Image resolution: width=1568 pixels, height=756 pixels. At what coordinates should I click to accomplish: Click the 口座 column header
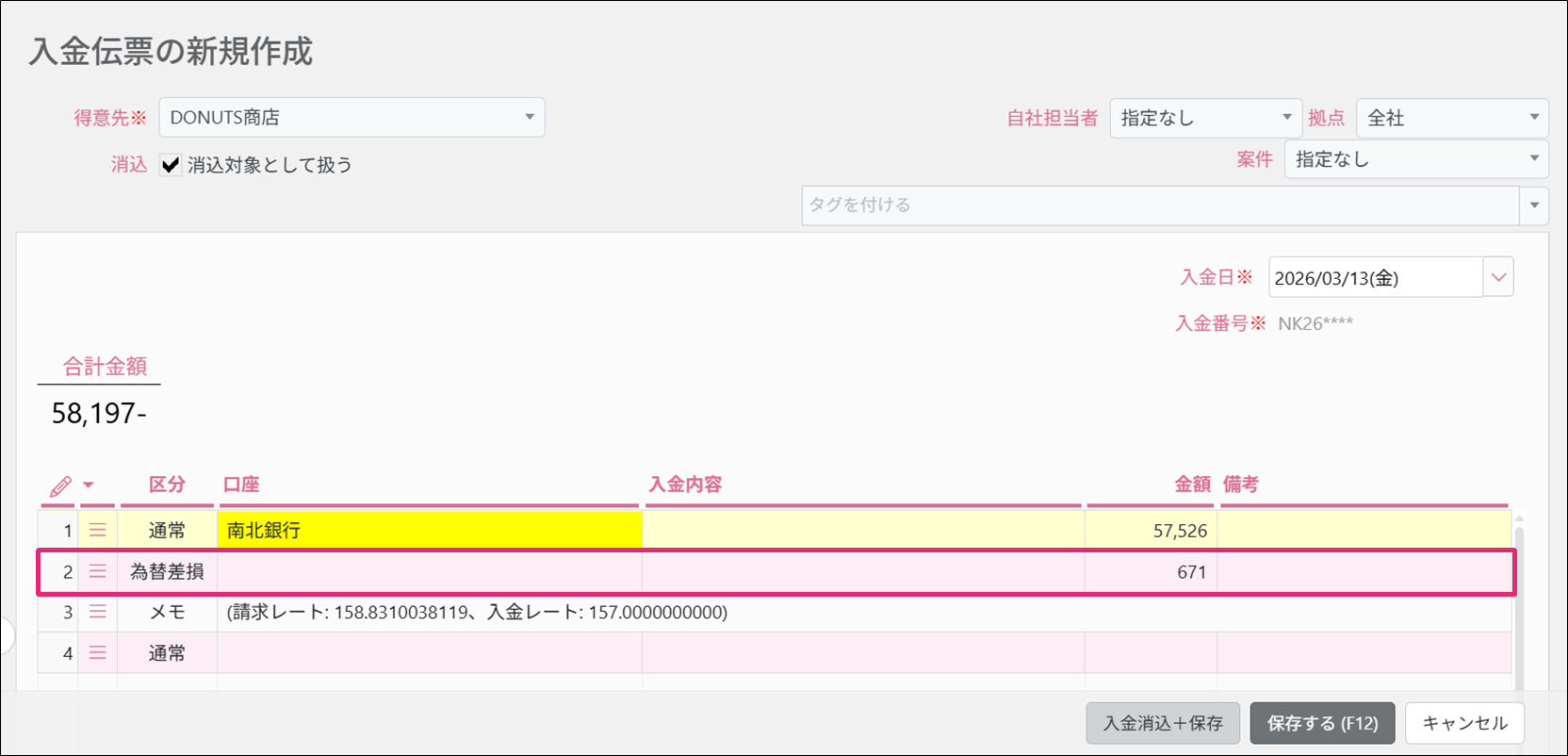241,485
